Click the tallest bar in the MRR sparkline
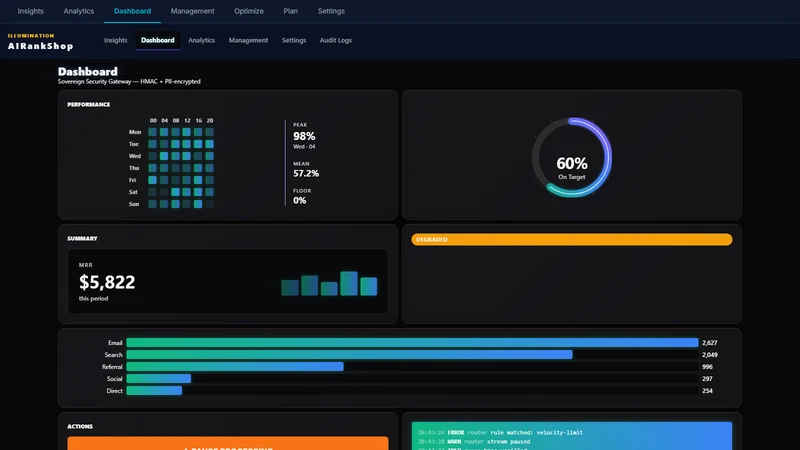800x450 pixels. point(349,283)
